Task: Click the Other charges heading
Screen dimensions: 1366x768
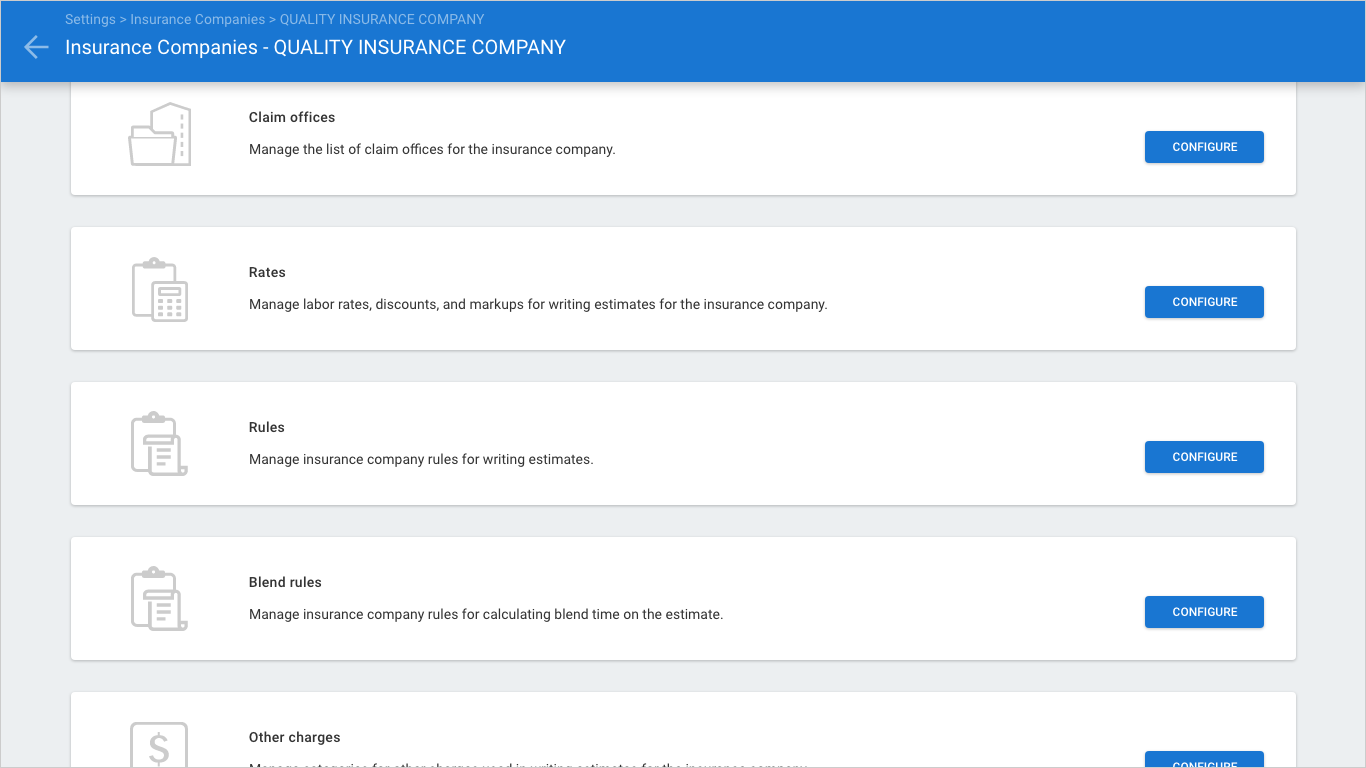Action: [x=294, y=737]
